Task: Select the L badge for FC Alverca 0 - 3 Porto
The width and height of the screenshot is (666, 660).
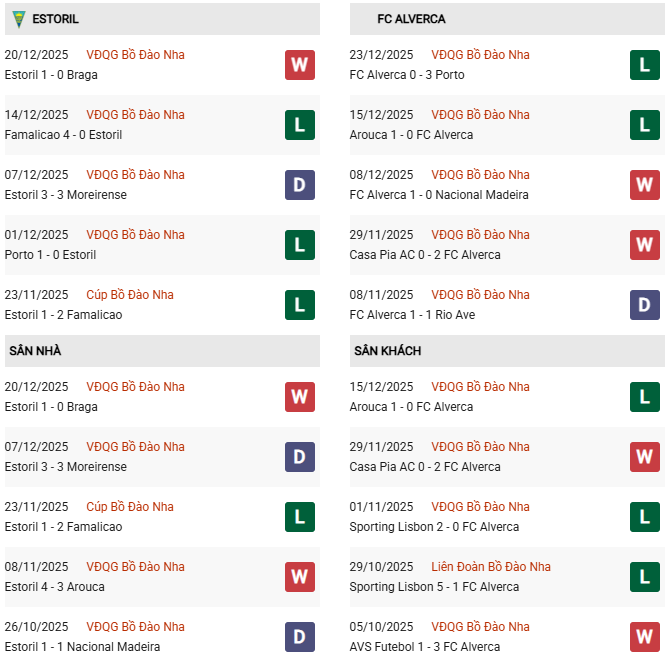Action: [x=645, y=65]
